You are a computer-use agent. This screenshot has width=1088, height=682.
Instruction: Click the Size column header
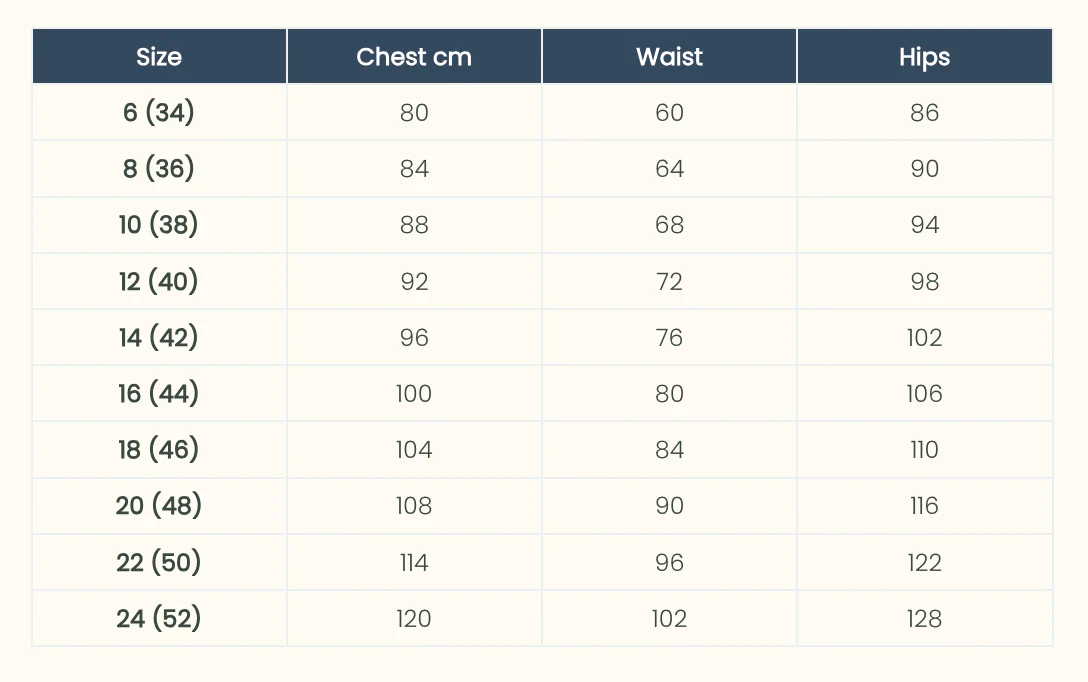(159, 56)
